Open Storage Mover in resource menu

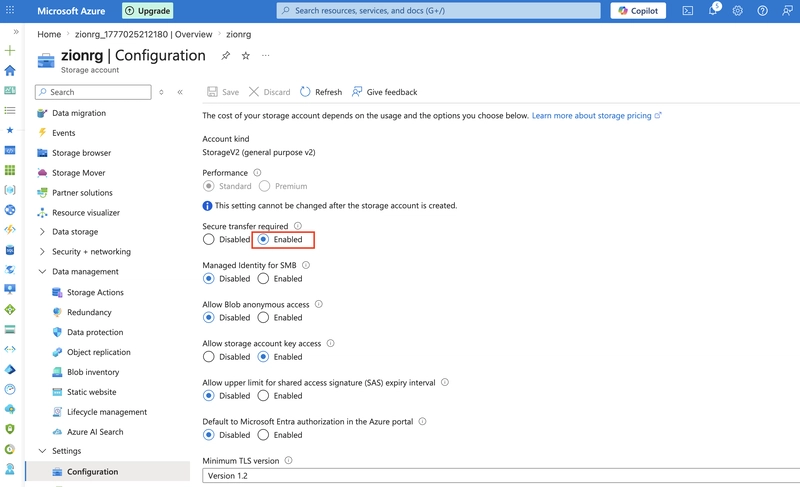79,173
